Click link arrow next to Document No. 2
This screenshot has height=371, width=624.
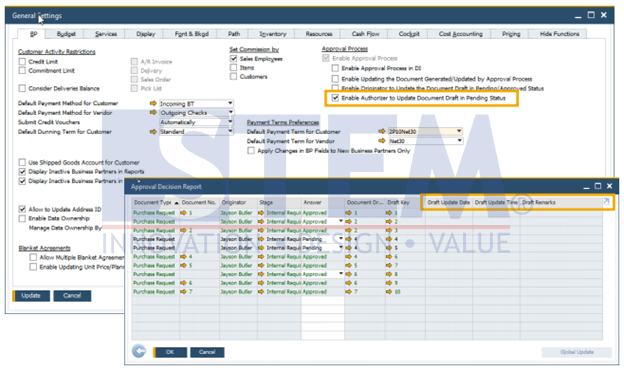click(183, 230)
